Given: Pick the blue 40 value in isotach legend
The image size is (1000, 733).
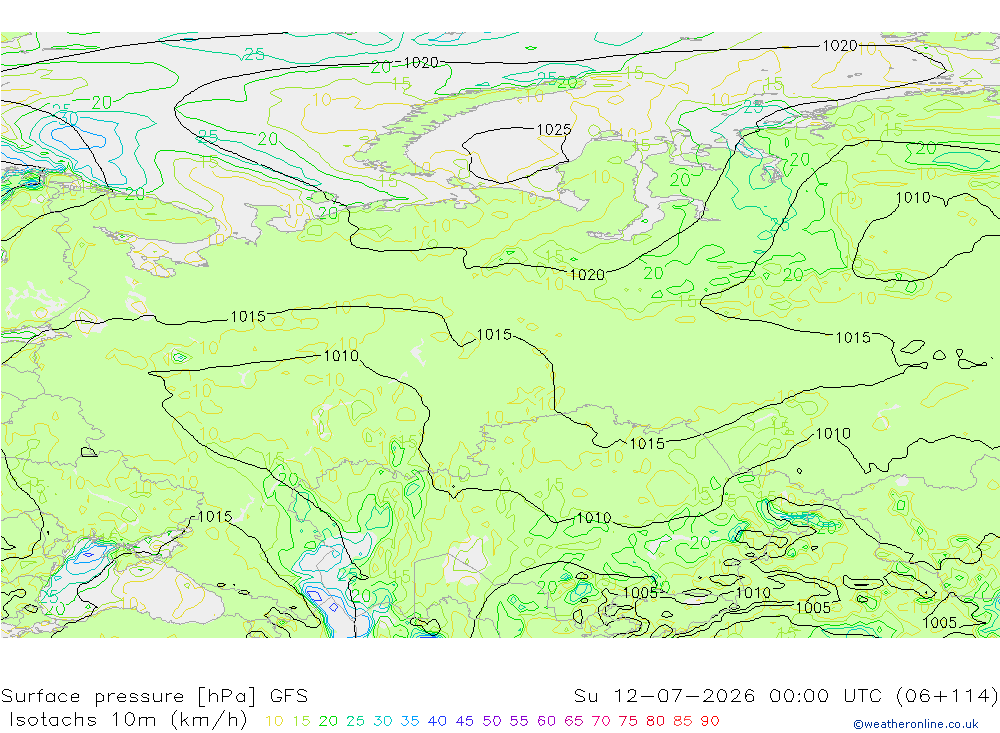Looking at the screenshot, I should (437, 721).
